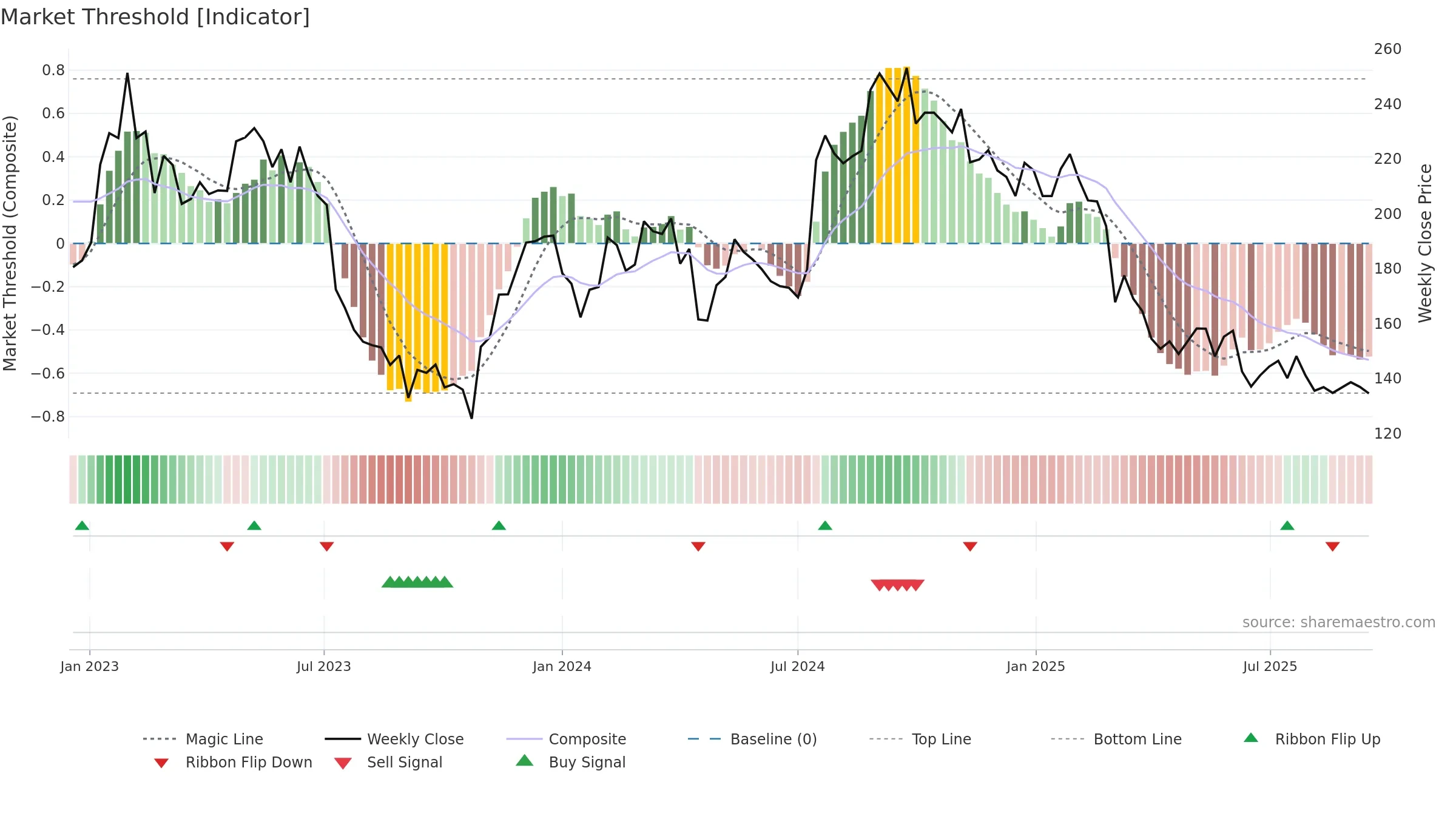
Task: Select the Ribbon Flip Up marker near Jan 2023
Action: tap(82, 525)
